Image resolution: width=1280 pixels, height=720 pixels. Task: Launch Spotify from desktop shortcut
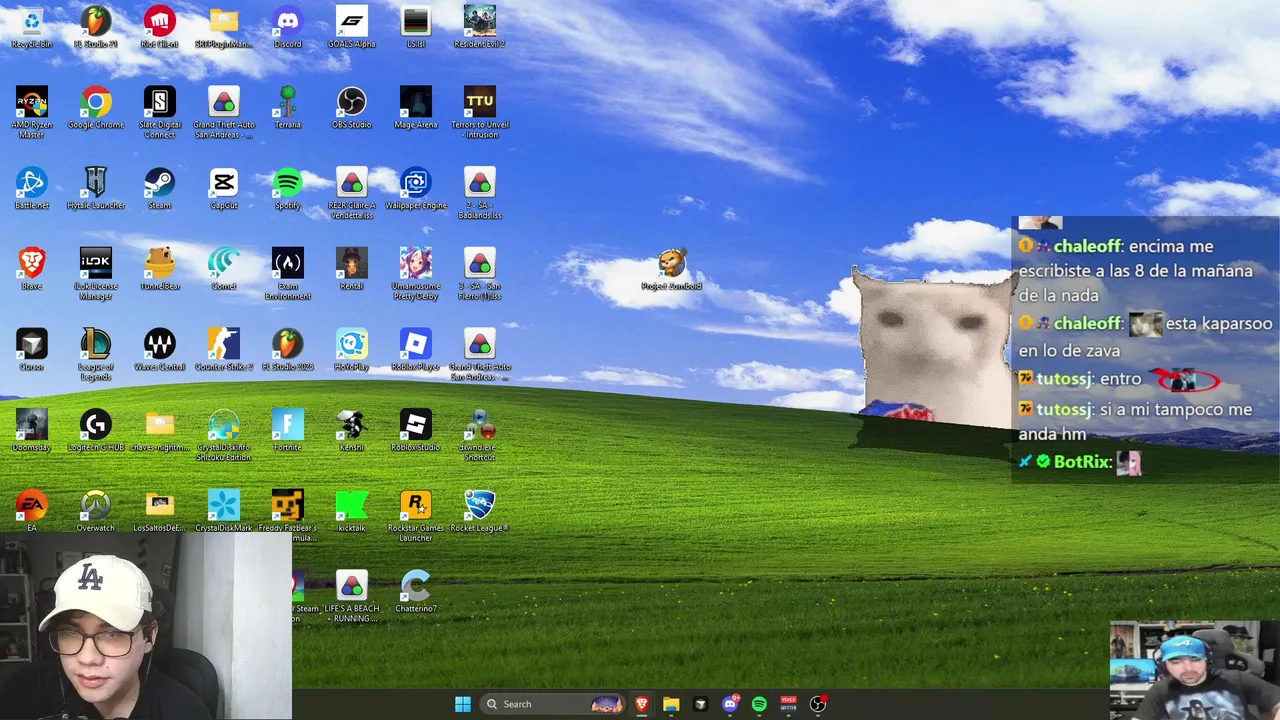click(288, 188)
